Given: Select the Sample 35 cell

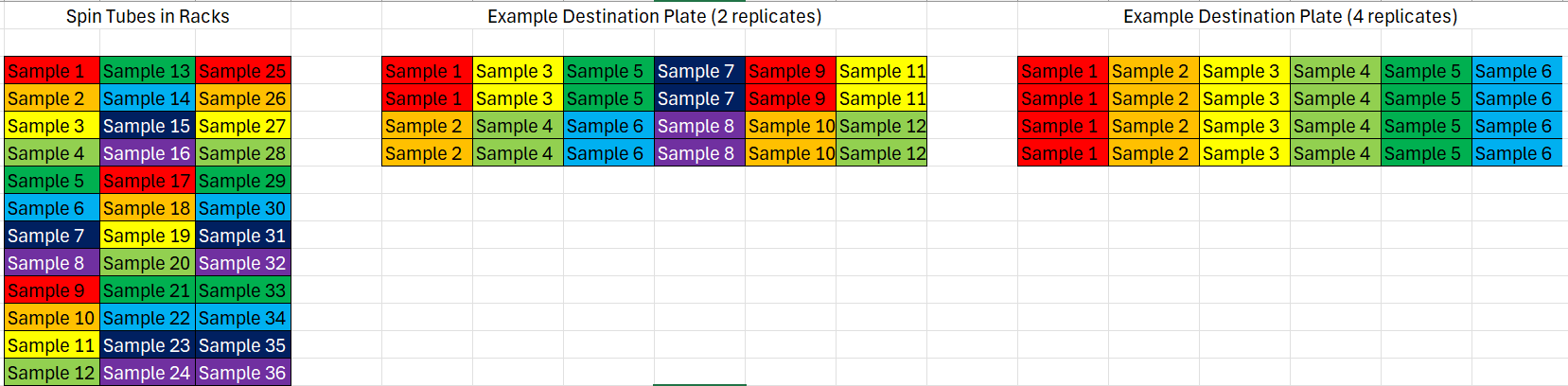Looking at the screenshot, I should (x=242, y=345).
